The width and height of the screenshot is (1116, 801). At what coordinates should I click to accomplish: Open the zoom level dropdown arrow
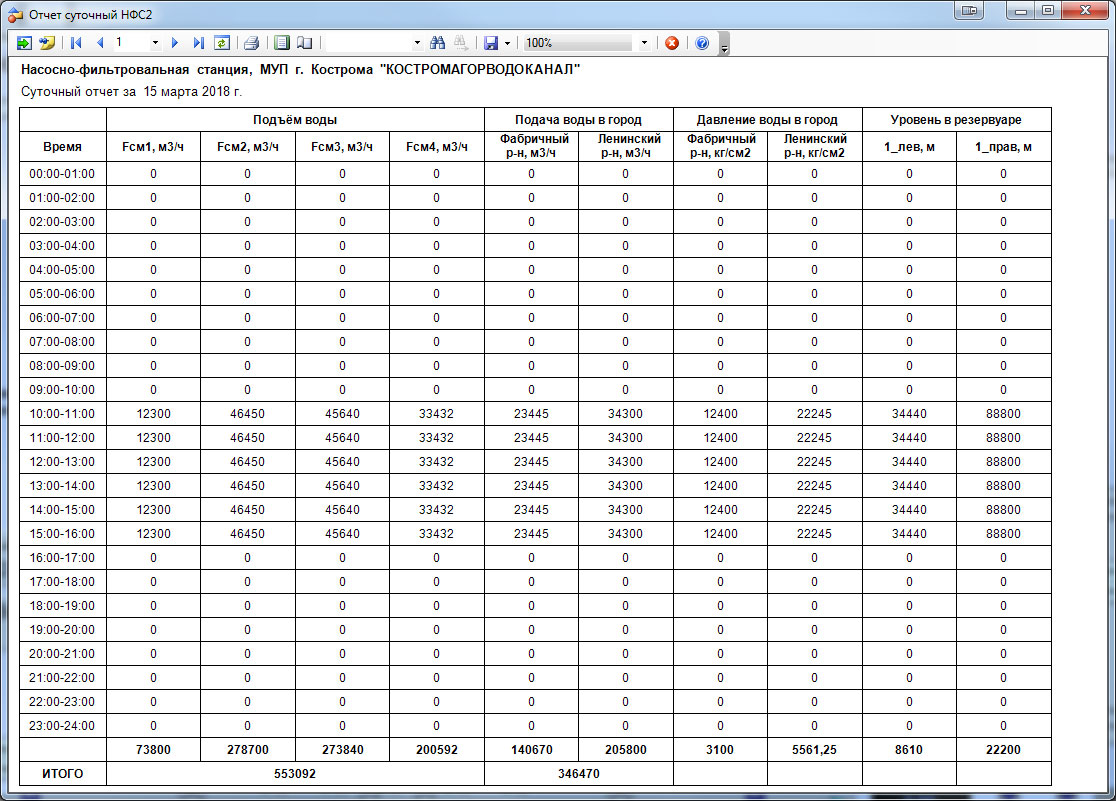[644, 43]
